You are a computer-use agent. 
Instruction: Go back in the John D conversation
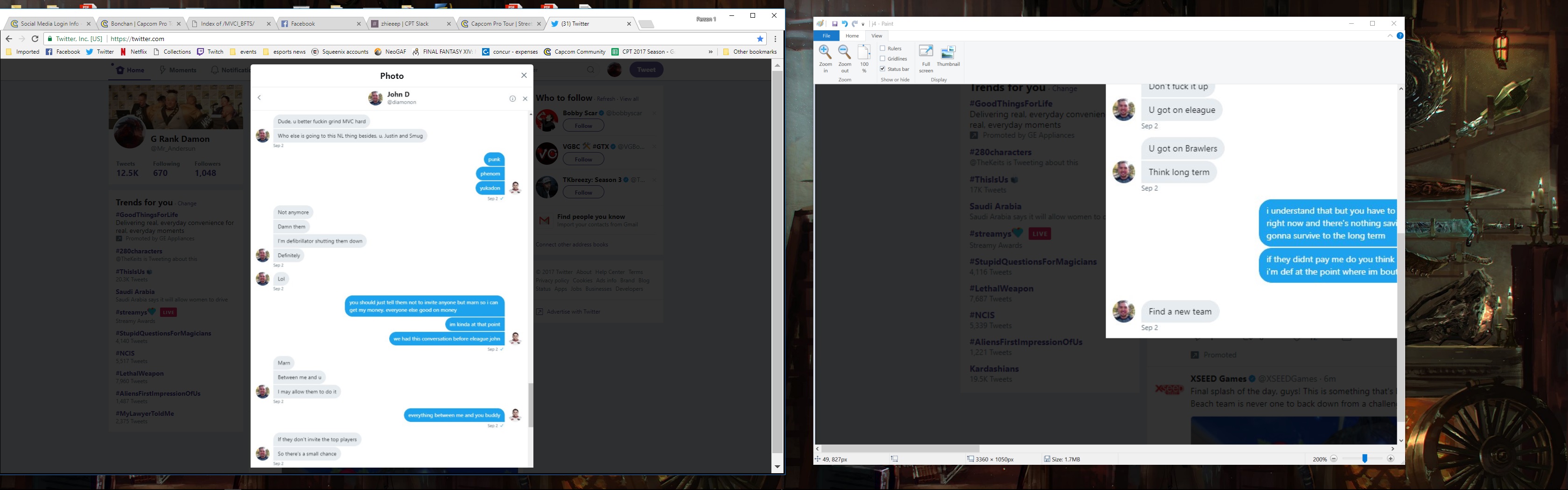pos(259,98)
